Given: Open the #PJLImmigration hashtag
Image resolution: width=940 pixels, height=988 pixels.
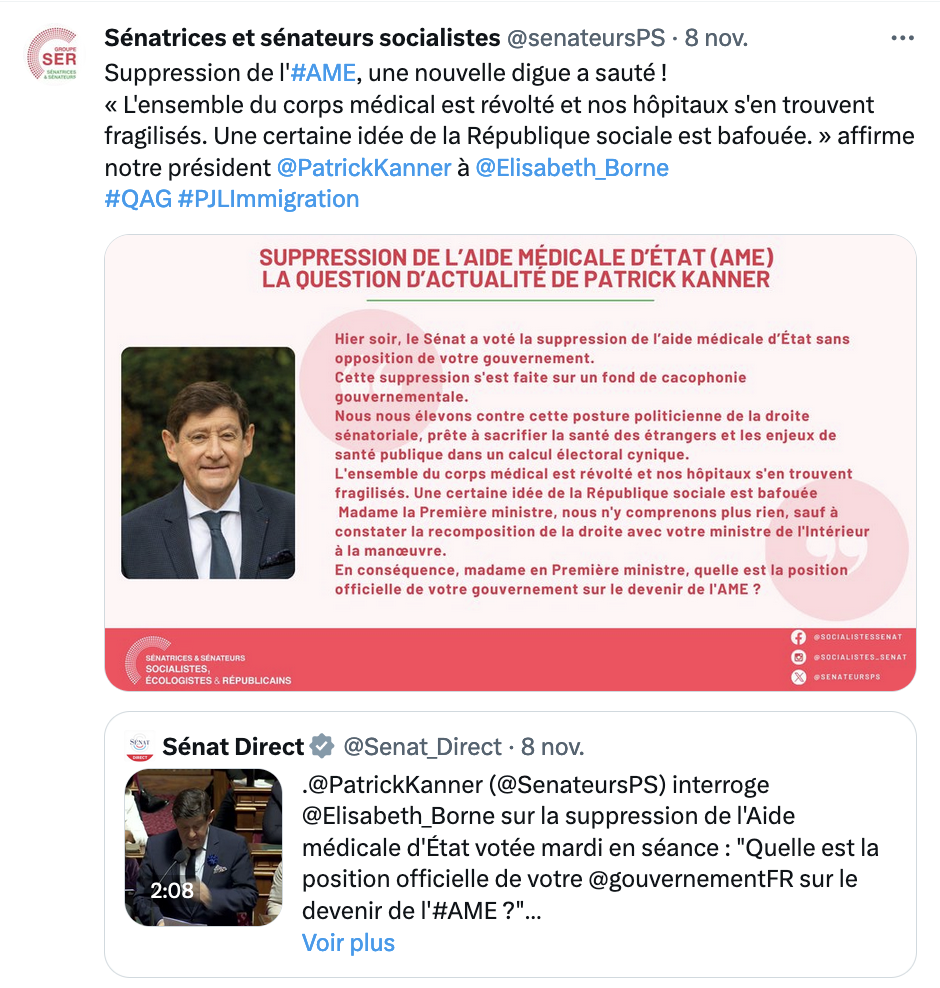Looking at the screenshot, I should tap(268, 199).
